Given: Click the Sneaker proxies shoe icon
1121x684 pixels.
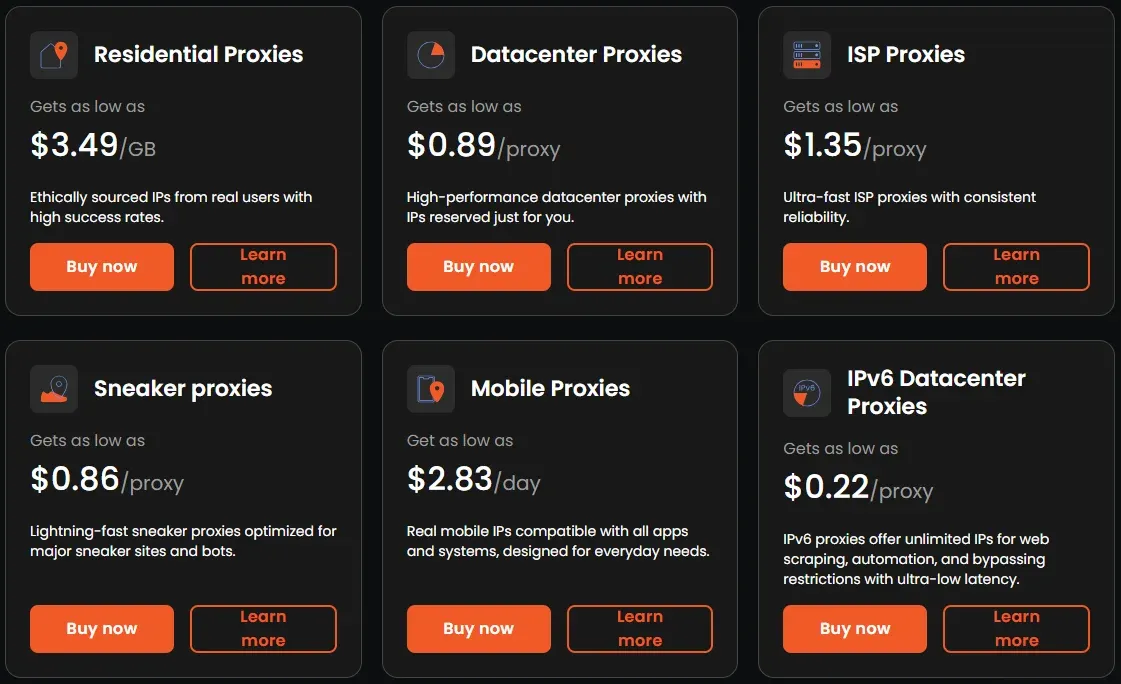Looking at the screenshot, I should click(x=54, y=389).
